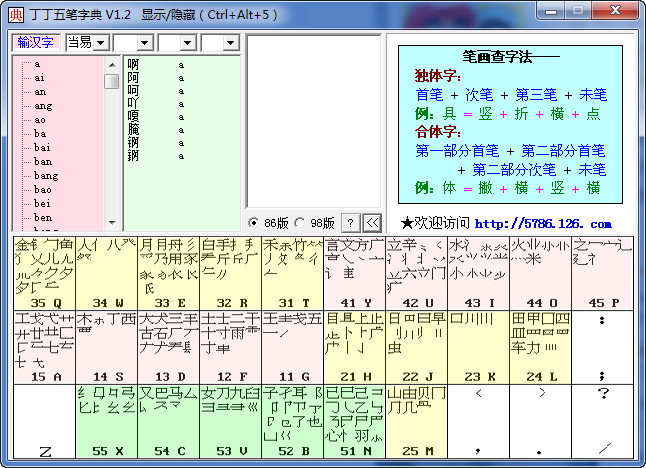This screenshot has height=468, width=646.
Task: Click the 34 W radical key cell
Action: (106, 272)
